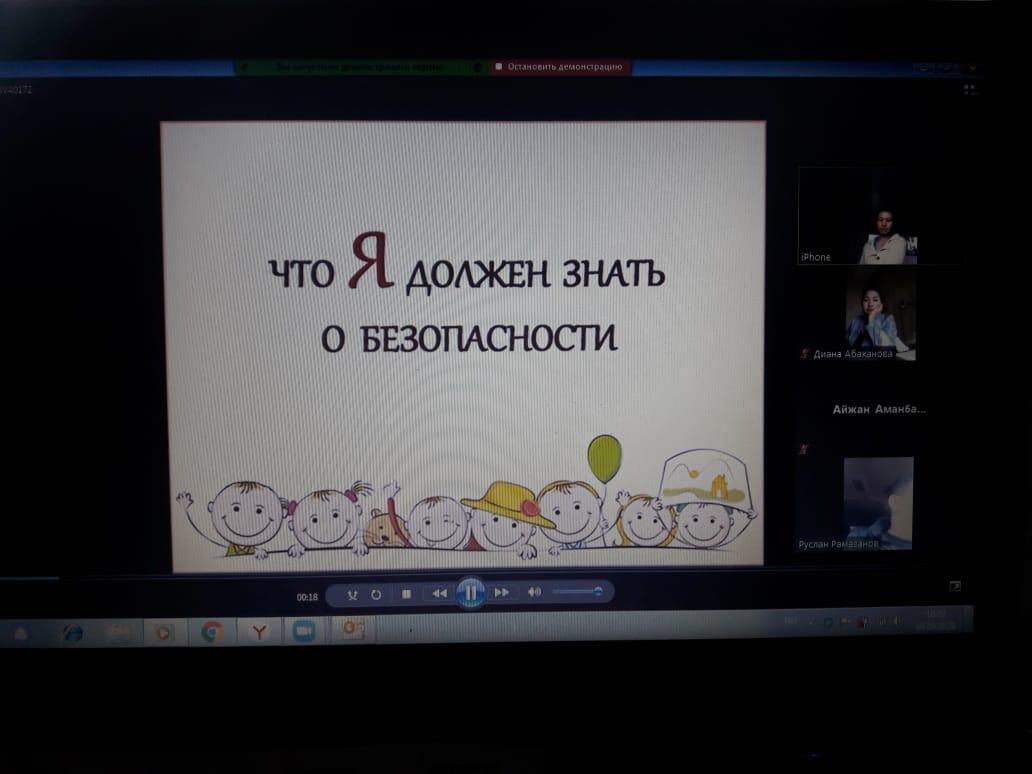The width and height of the screenshot is (1032, 774).
Task: Open the grid view icon above participants
Action: click(968, 90)
